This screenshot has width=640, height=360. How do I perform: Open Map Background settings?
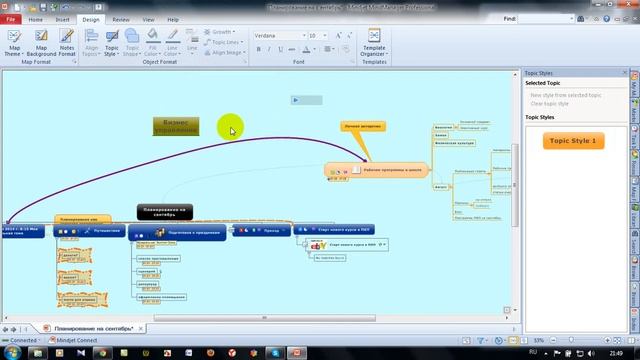coord(41,43)
